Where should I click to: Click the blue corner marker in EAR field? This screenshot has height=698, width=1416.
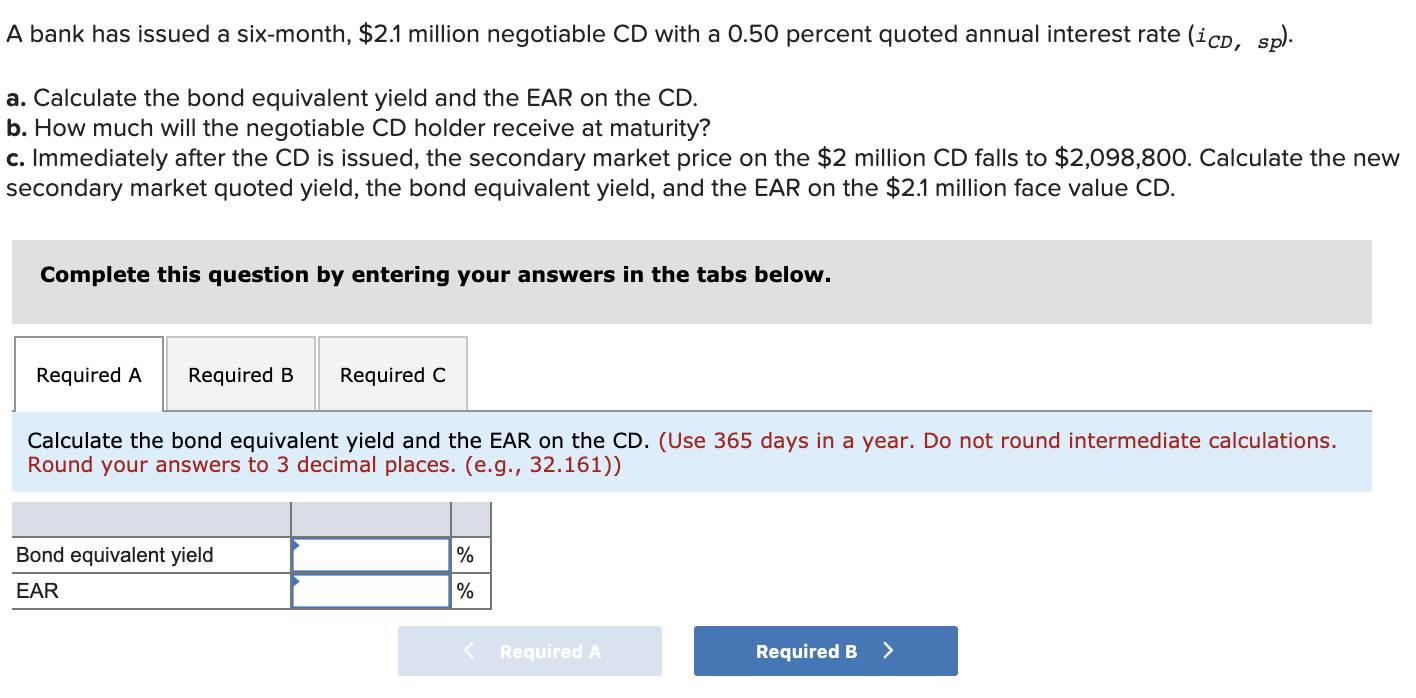click(x=296, y=580)
